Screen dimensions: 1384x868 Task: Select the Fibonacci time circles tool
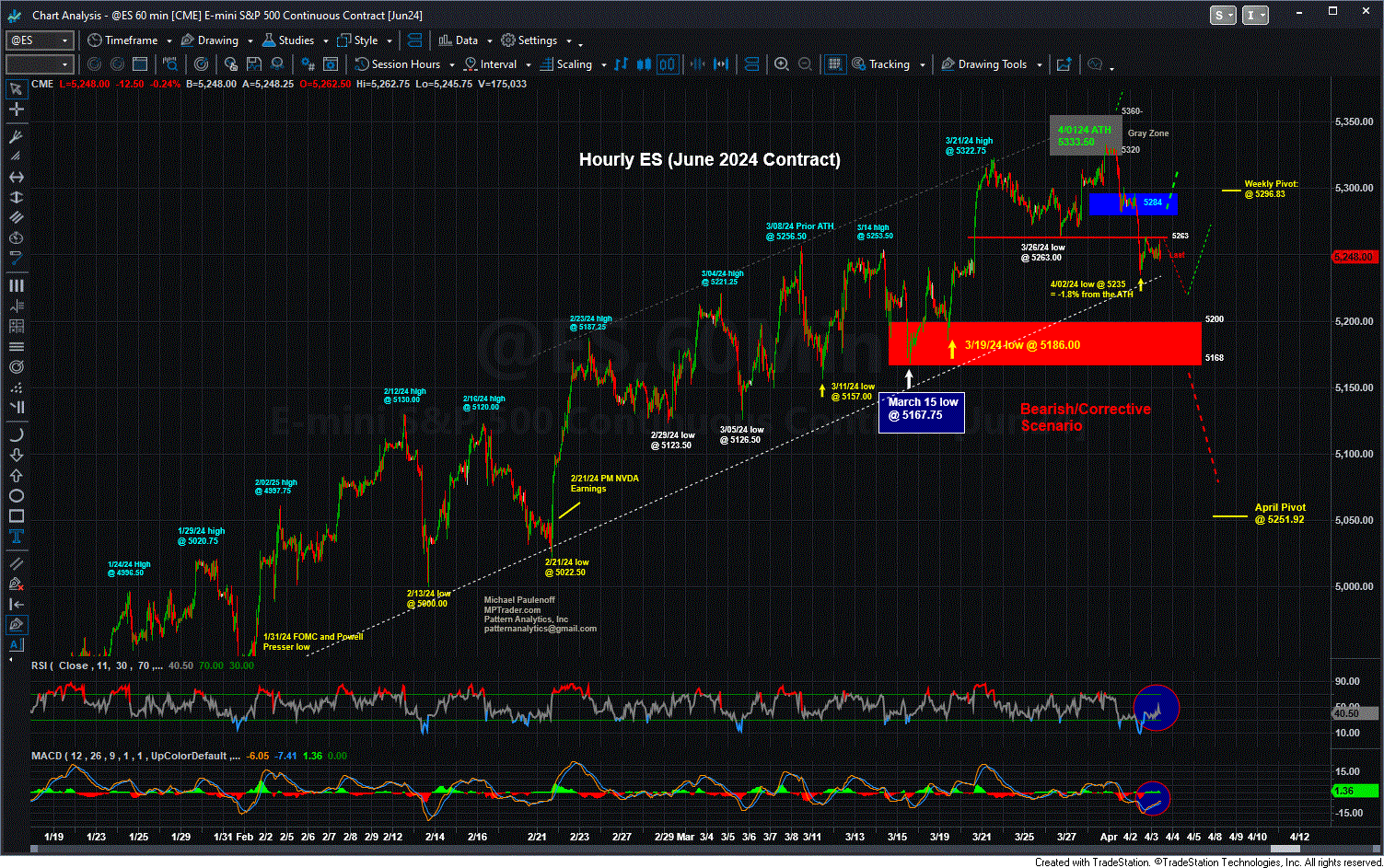pos(16,237)
